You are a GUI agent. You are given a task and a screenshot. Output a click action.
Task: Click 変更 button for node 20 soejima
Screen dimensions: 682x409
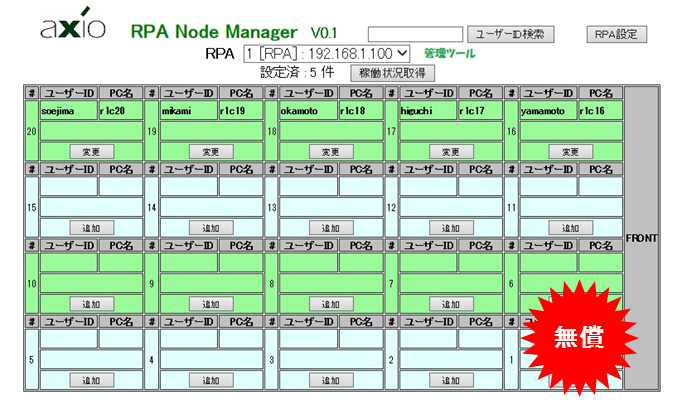click(92, 151)
